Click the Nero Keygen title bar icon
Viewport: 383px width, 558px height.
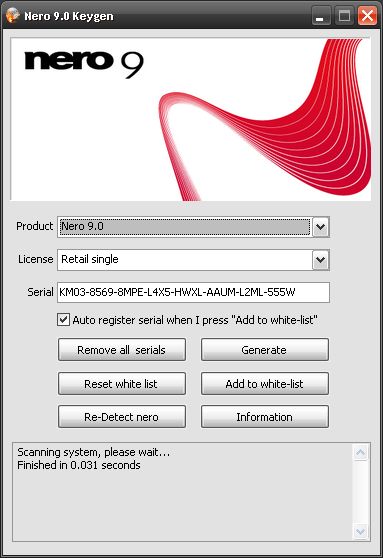click(12, 16)
